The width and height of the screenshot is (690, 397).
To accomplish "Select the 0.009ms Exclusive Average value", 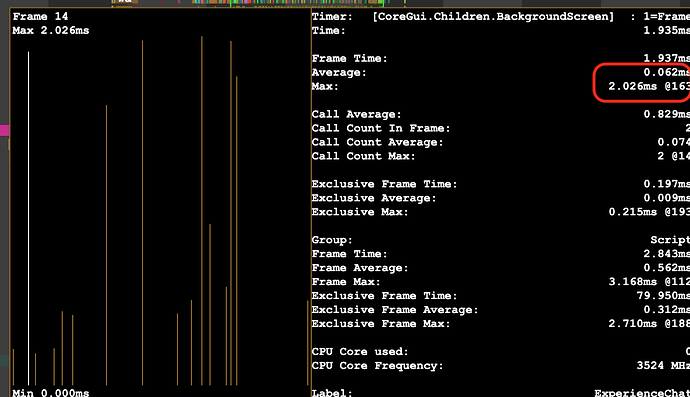I will pos(666,198).
